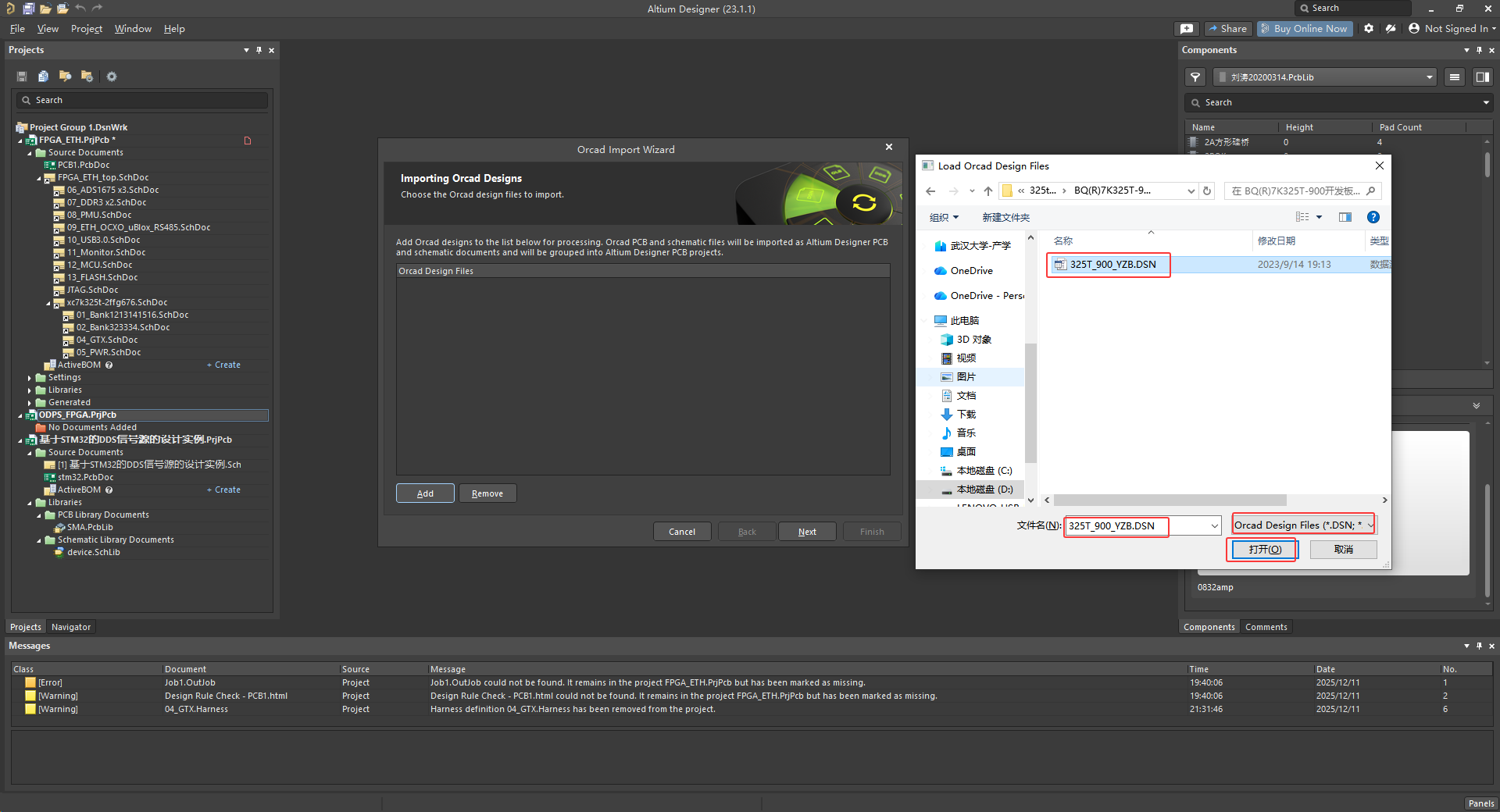Image resolution: width=1500 pixels, height=812 pixels.
Task: Open Projects panel settings gear
Action: (112, 77)
